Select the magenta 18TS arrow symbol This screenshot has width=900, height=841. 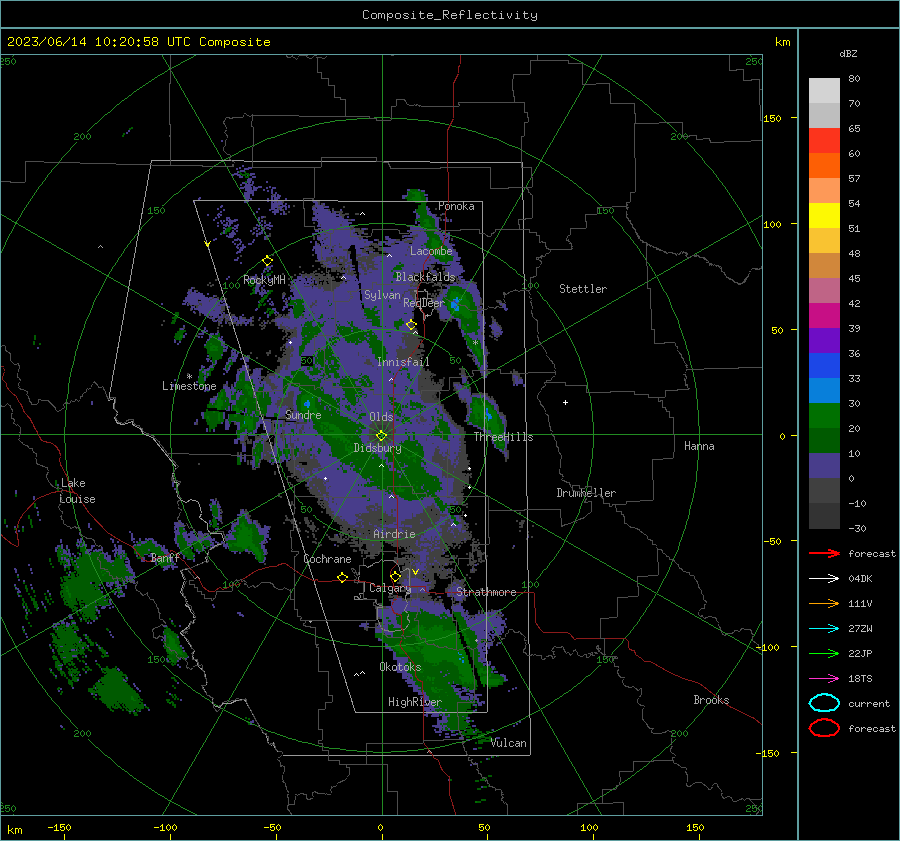[x=824, y=679]
